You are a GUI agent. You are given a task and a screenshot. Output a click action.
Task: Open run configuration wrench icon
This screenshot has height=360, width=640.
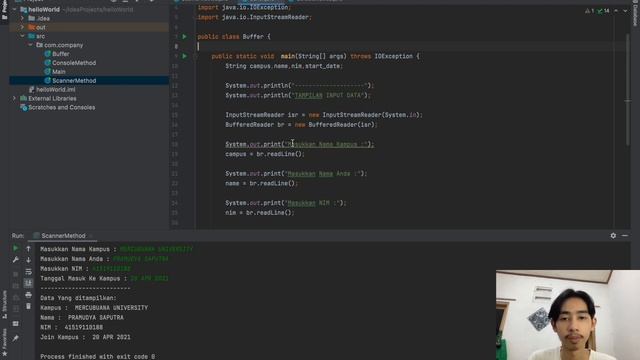(x=16, y=260)
